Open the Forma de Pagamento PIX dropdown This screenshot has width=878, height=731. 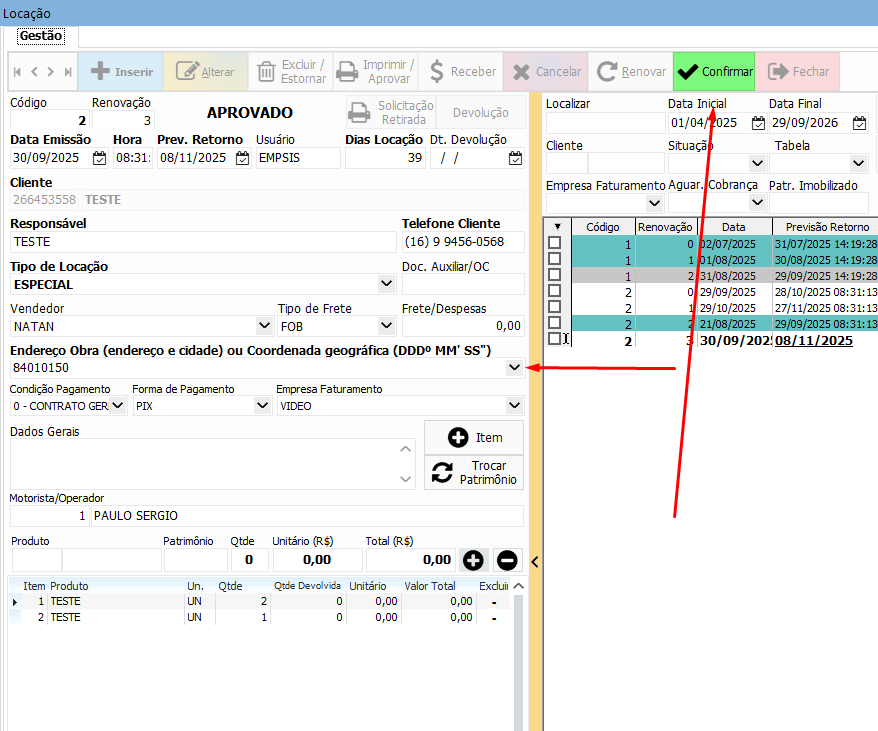263,405
